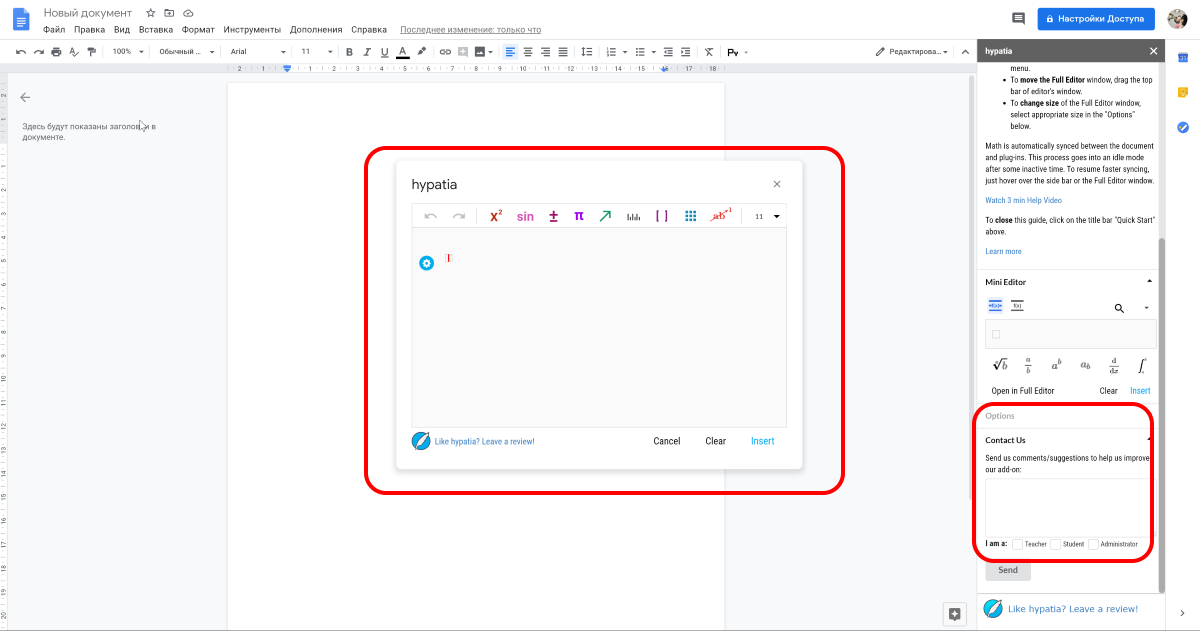The height and width of the screenshot is (631, 1200).
Task: Click Insert in hypatia dialog
Action: pos(762,441)
